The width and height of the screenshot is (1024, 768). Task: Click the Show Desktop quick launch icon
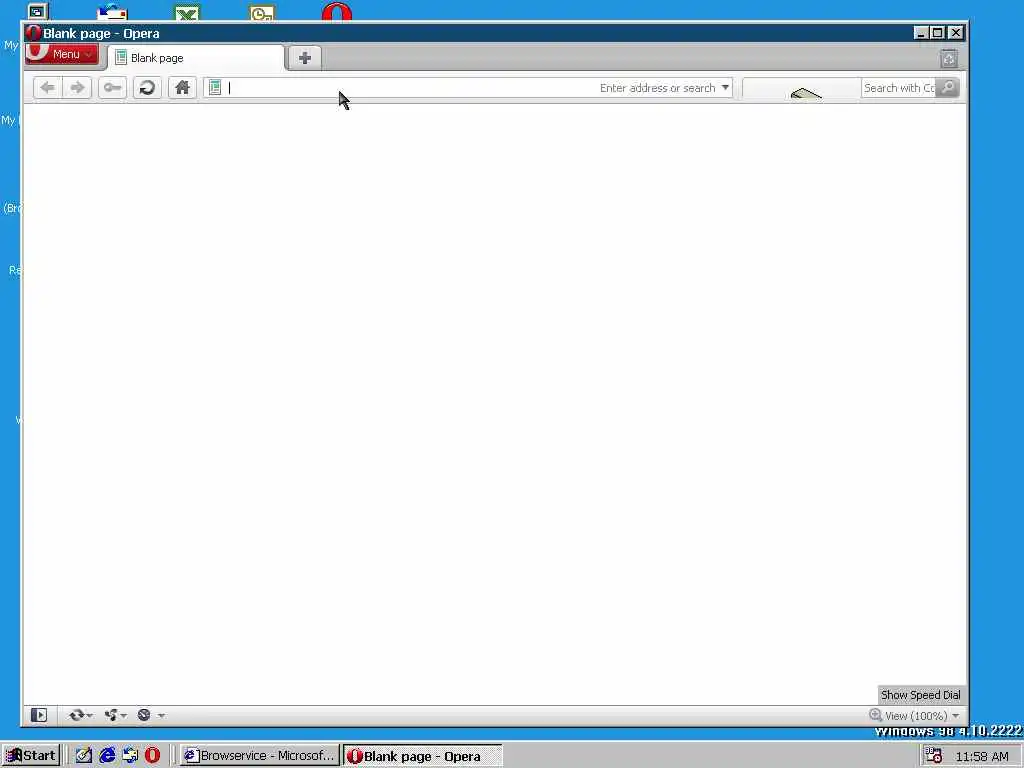[x=84, y=756]
